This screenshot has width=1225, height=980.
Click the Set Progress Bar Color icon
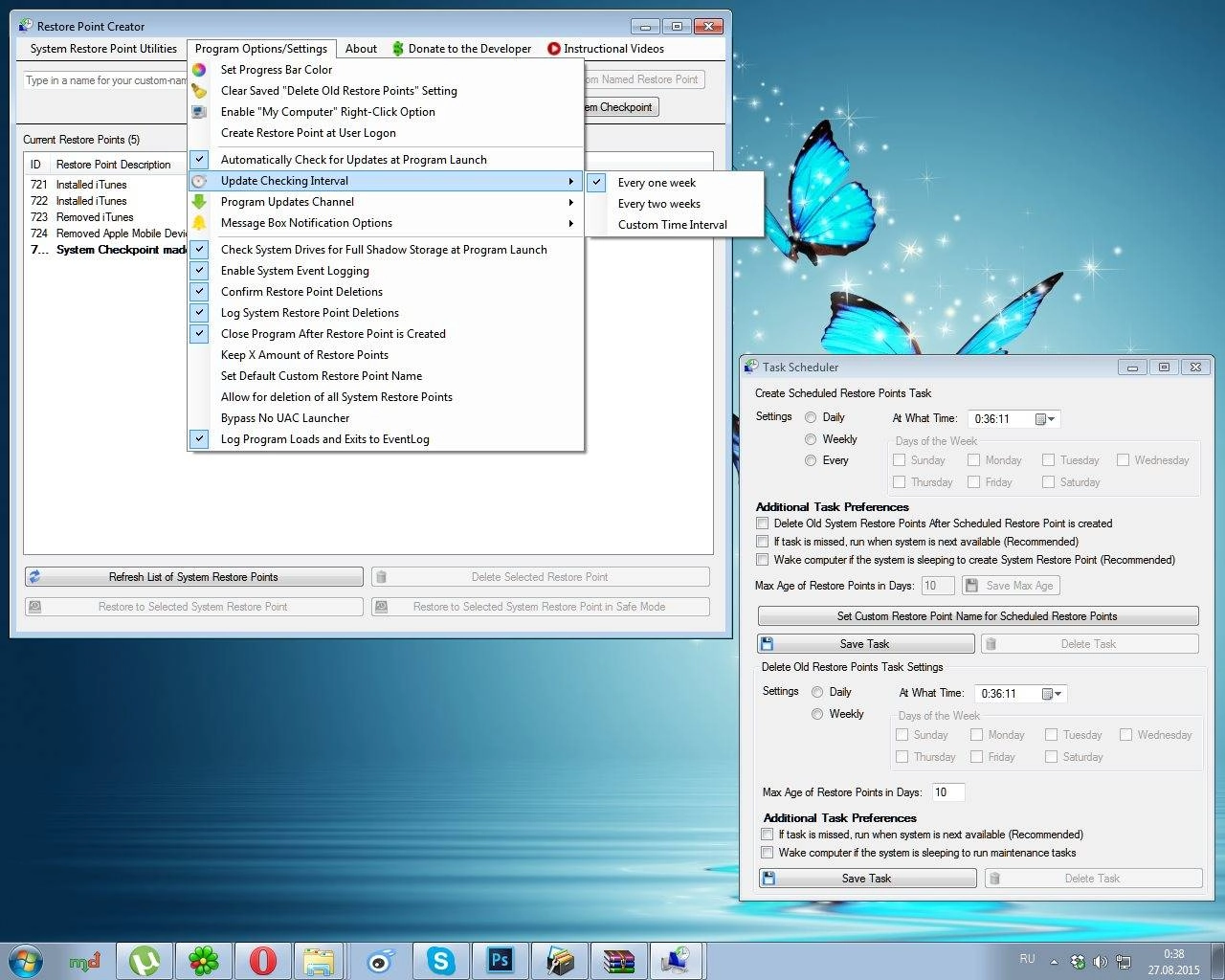199,70
